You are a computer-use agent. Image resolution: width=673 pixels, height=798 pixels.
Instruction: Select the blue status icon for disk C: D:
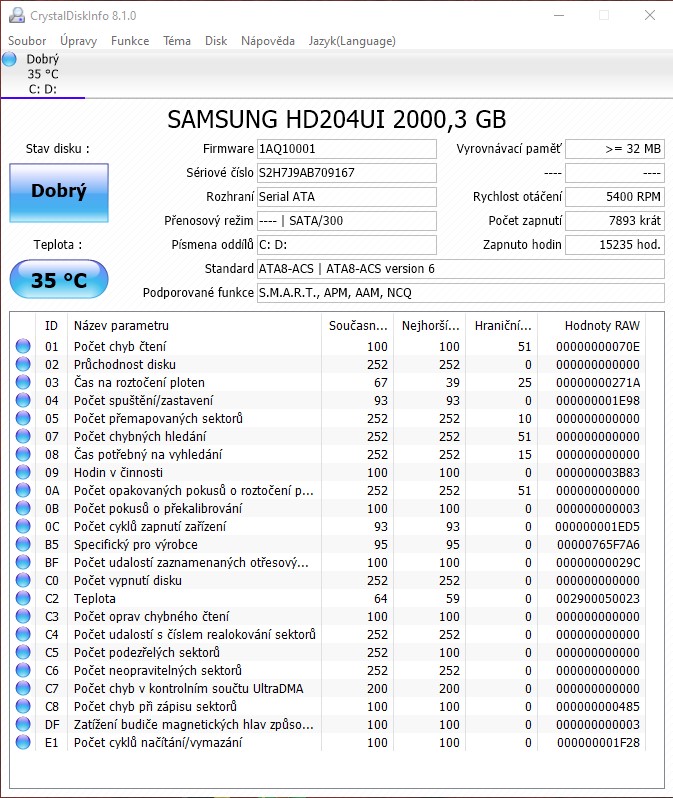pos(9,59)
